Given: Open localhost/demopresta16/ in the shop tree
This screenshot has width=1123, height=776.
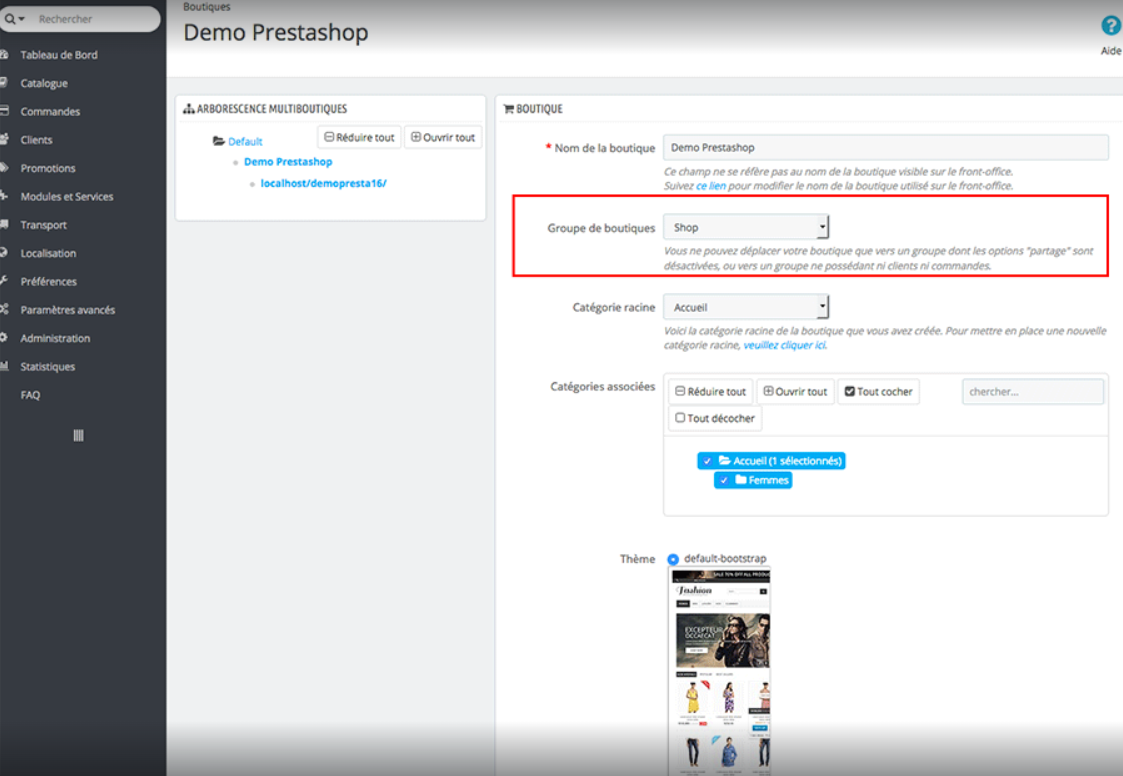Looking at the screenshot, I should coord(324,183).
